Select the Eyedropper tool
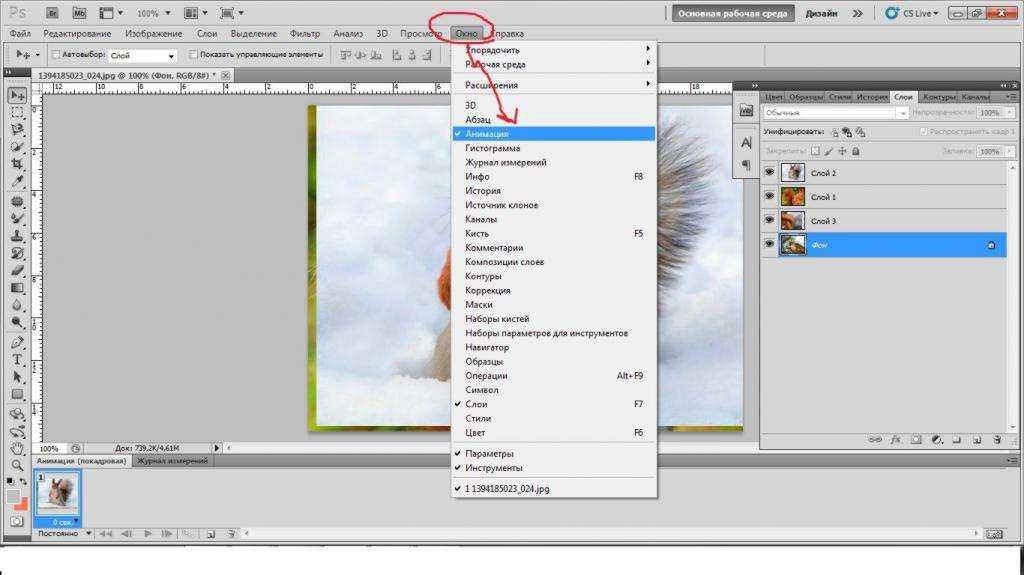This screenshot has width=1024, height=575. tap(18, 182)
